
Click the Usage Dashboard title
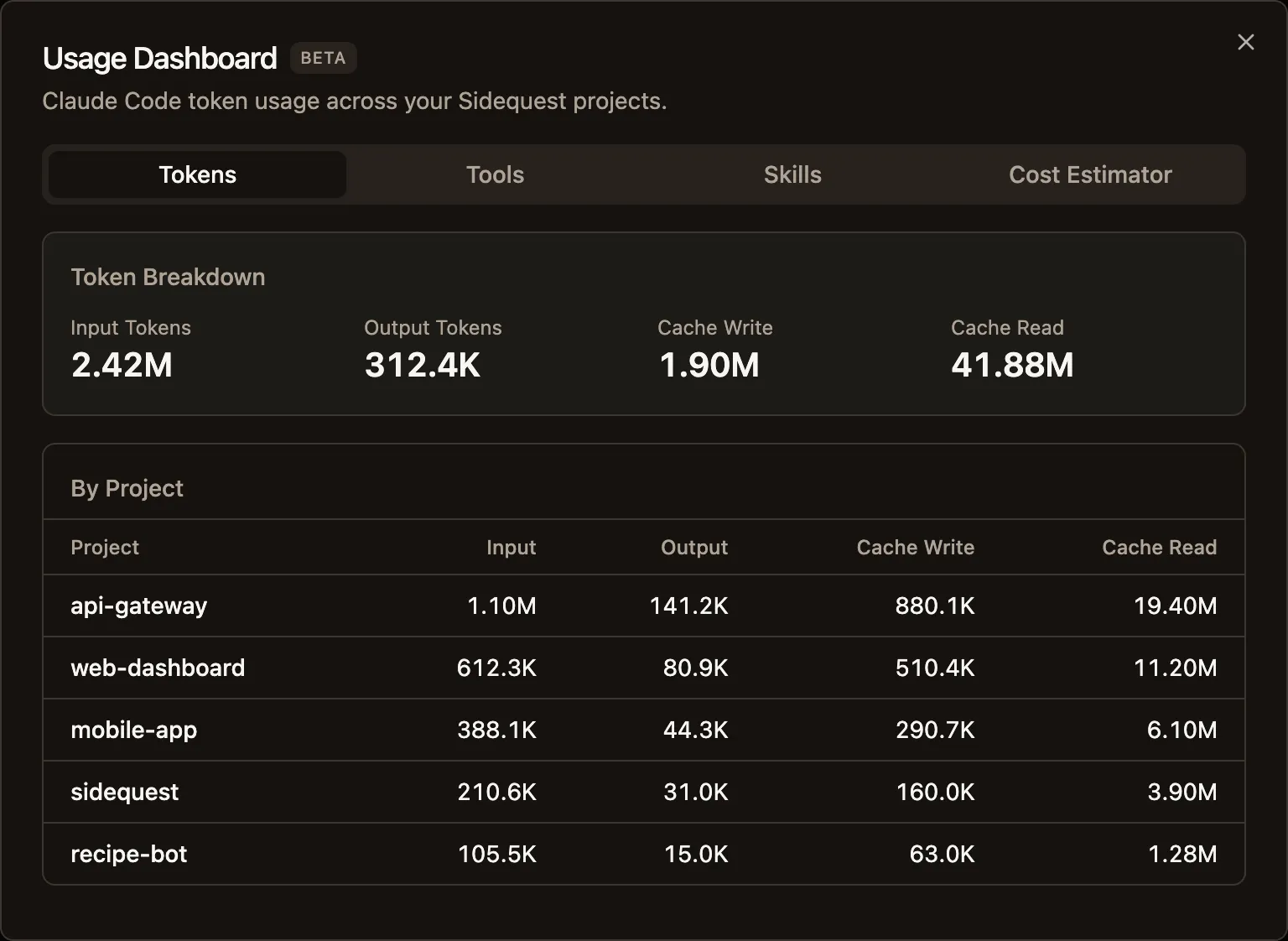[x=159, y=58]
